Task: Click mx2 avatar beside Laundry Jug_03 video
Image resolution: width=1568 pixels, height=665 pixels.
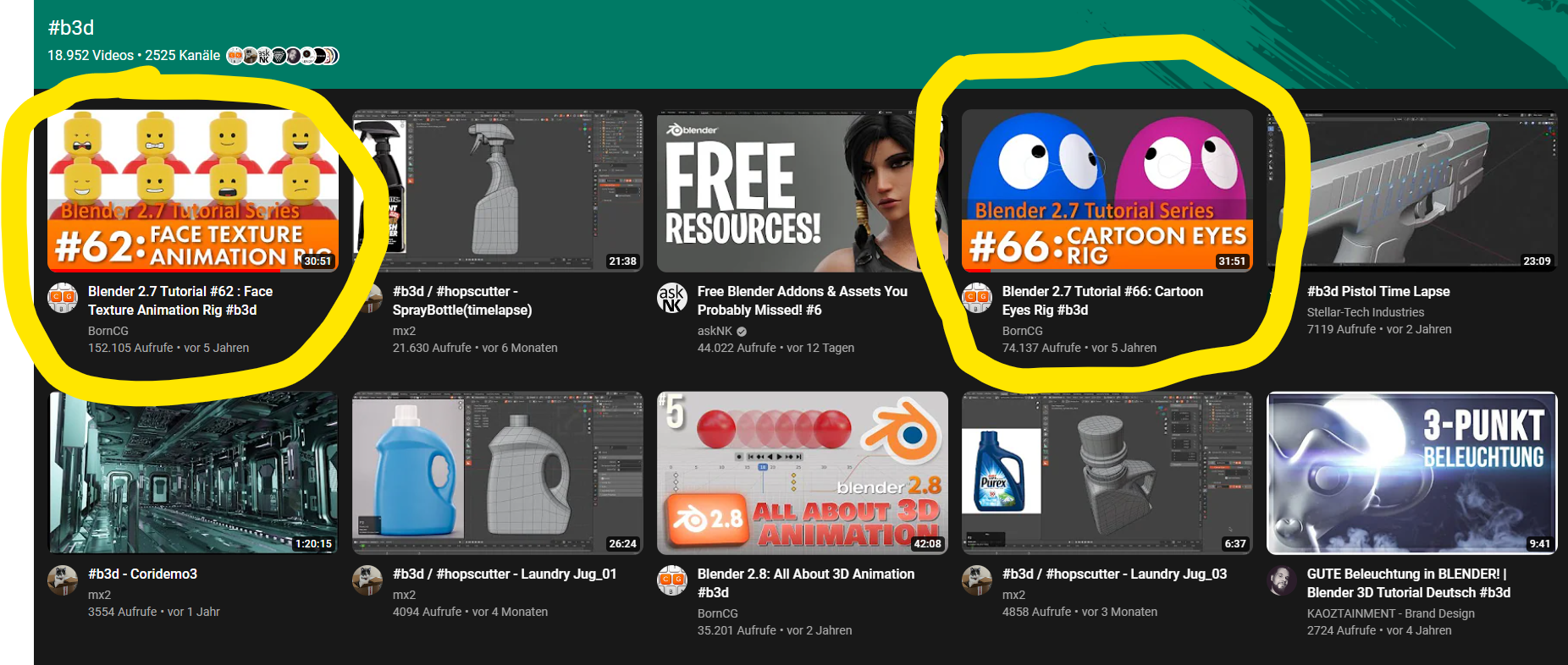Action: (977, 580)
